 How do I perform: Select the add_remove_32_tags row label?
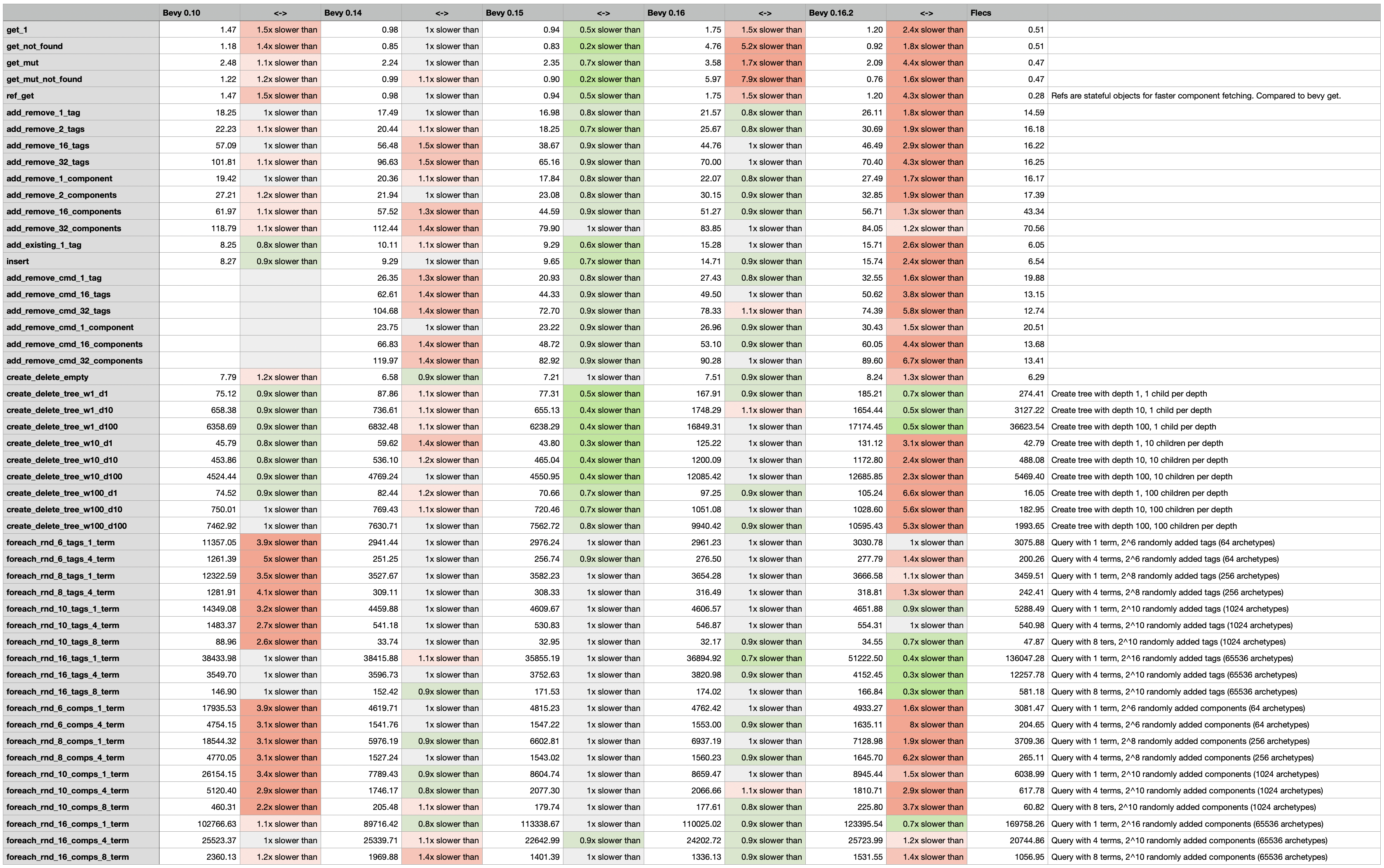(48, 162)
